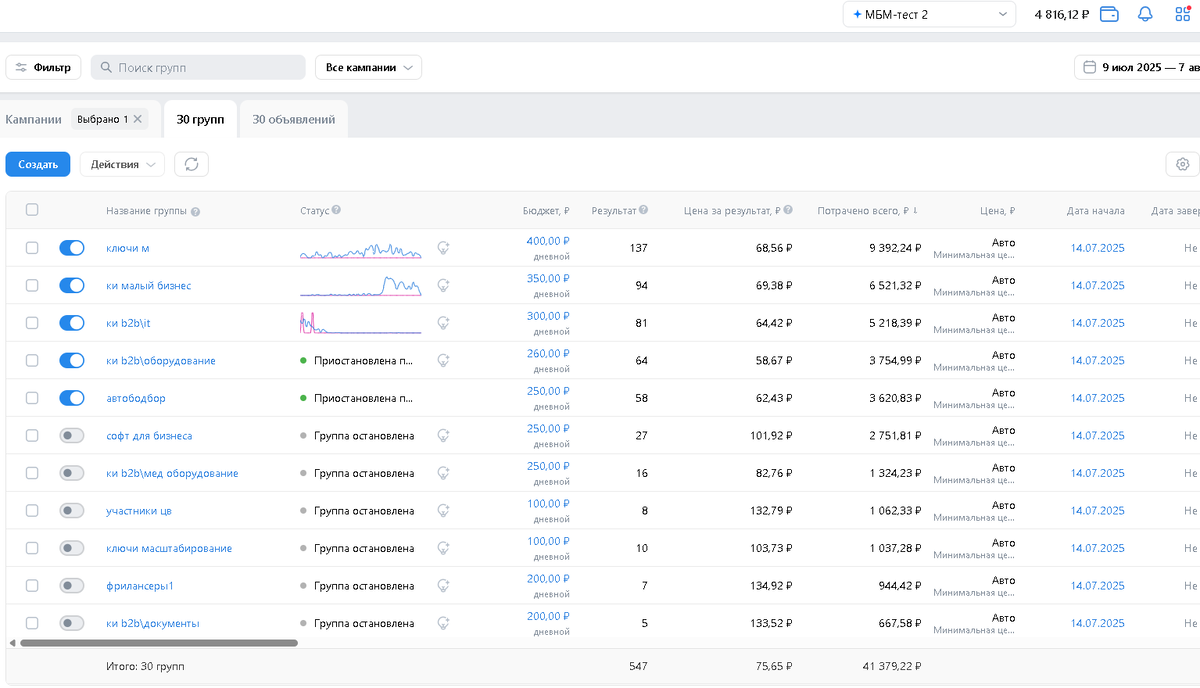Open the wallet balance icon

click(x=1109, y=14)
